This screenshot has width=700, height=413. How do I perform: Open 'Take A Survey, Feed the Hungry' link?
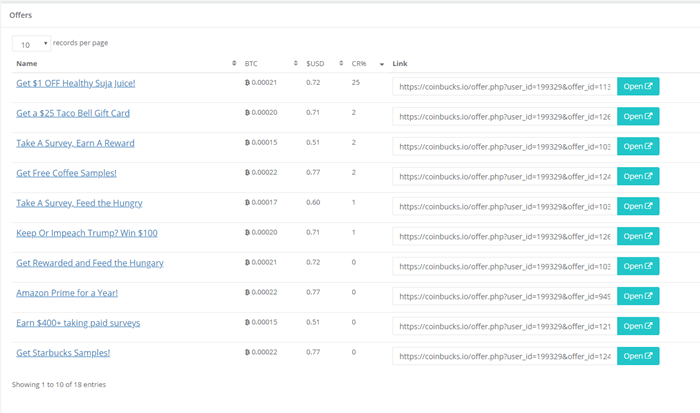pos(79,203)
